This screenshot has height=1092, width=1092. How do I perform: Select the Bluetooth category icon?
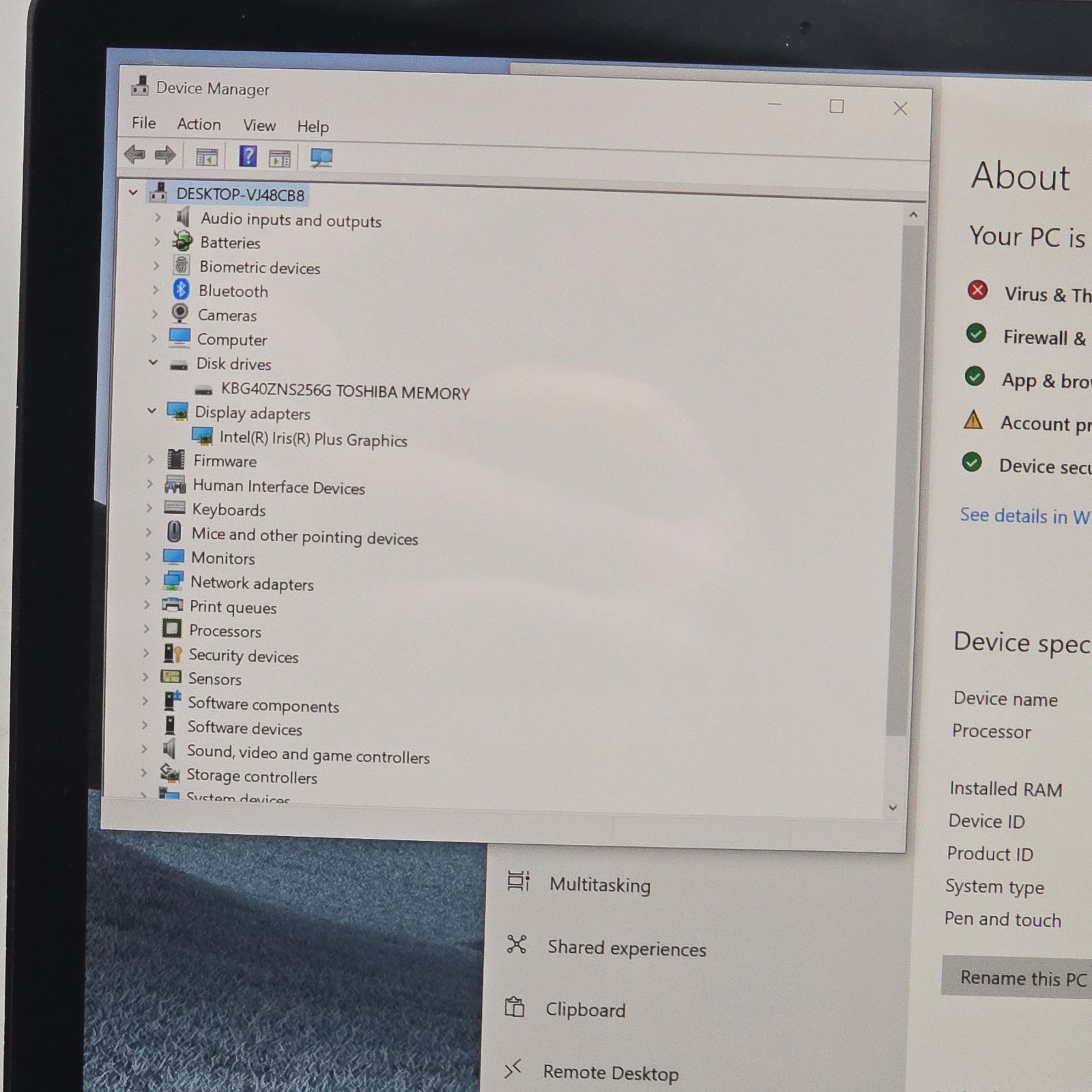(x=181, y=289)
